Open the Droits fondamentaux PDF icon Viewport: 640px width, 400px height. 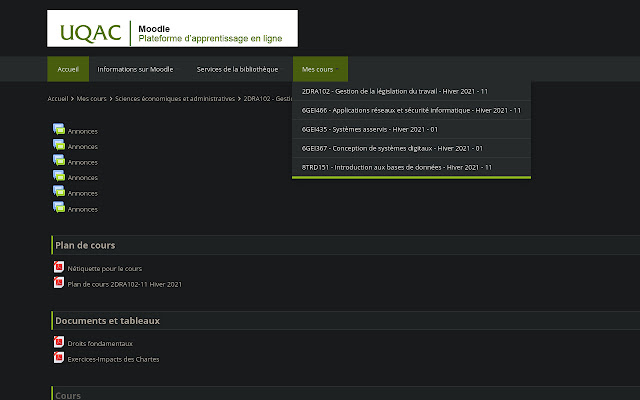pyautogui.click(x=59, y=343)
